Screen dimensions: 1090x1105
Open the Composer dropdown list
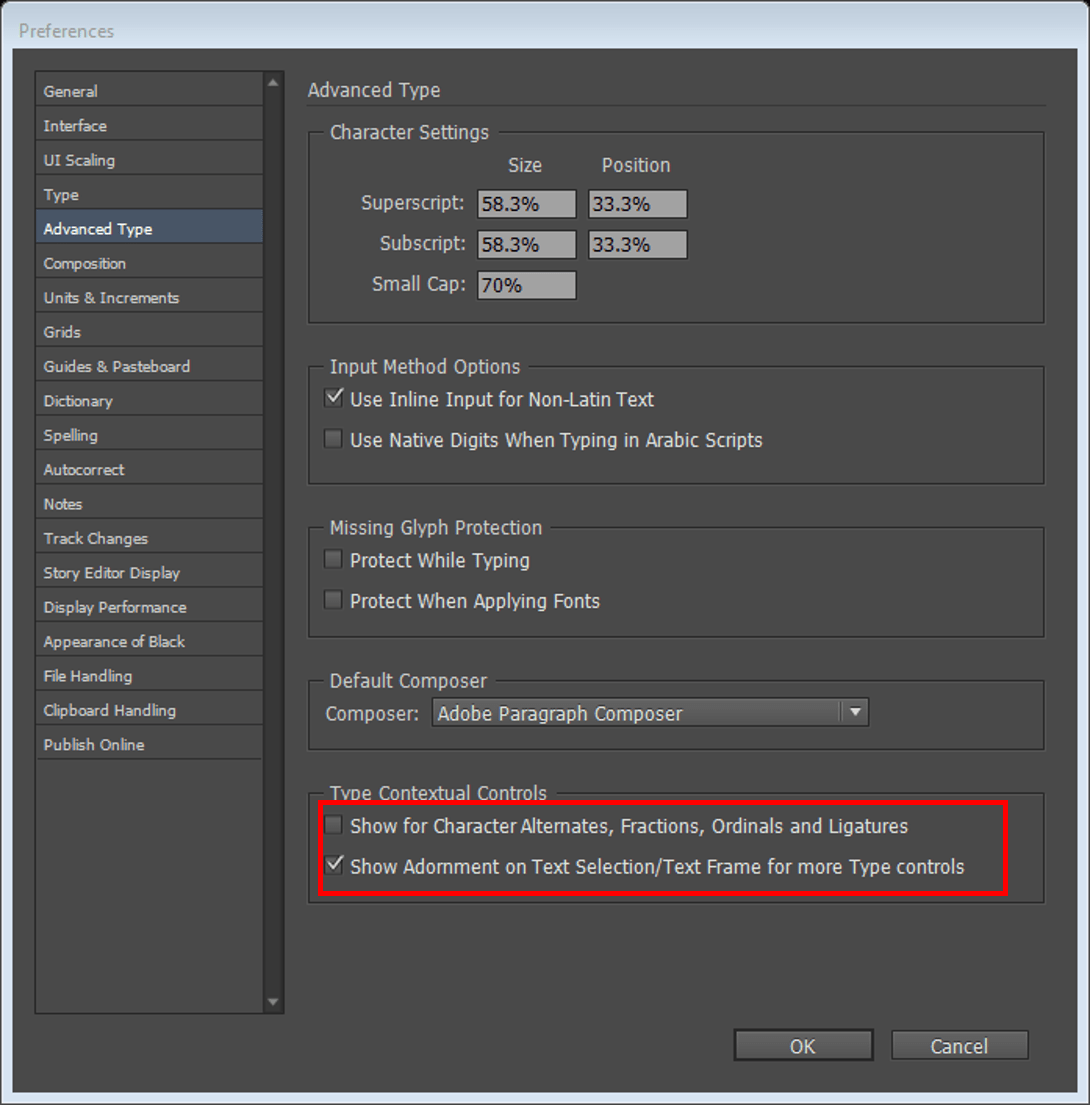[x=650, y=712]
